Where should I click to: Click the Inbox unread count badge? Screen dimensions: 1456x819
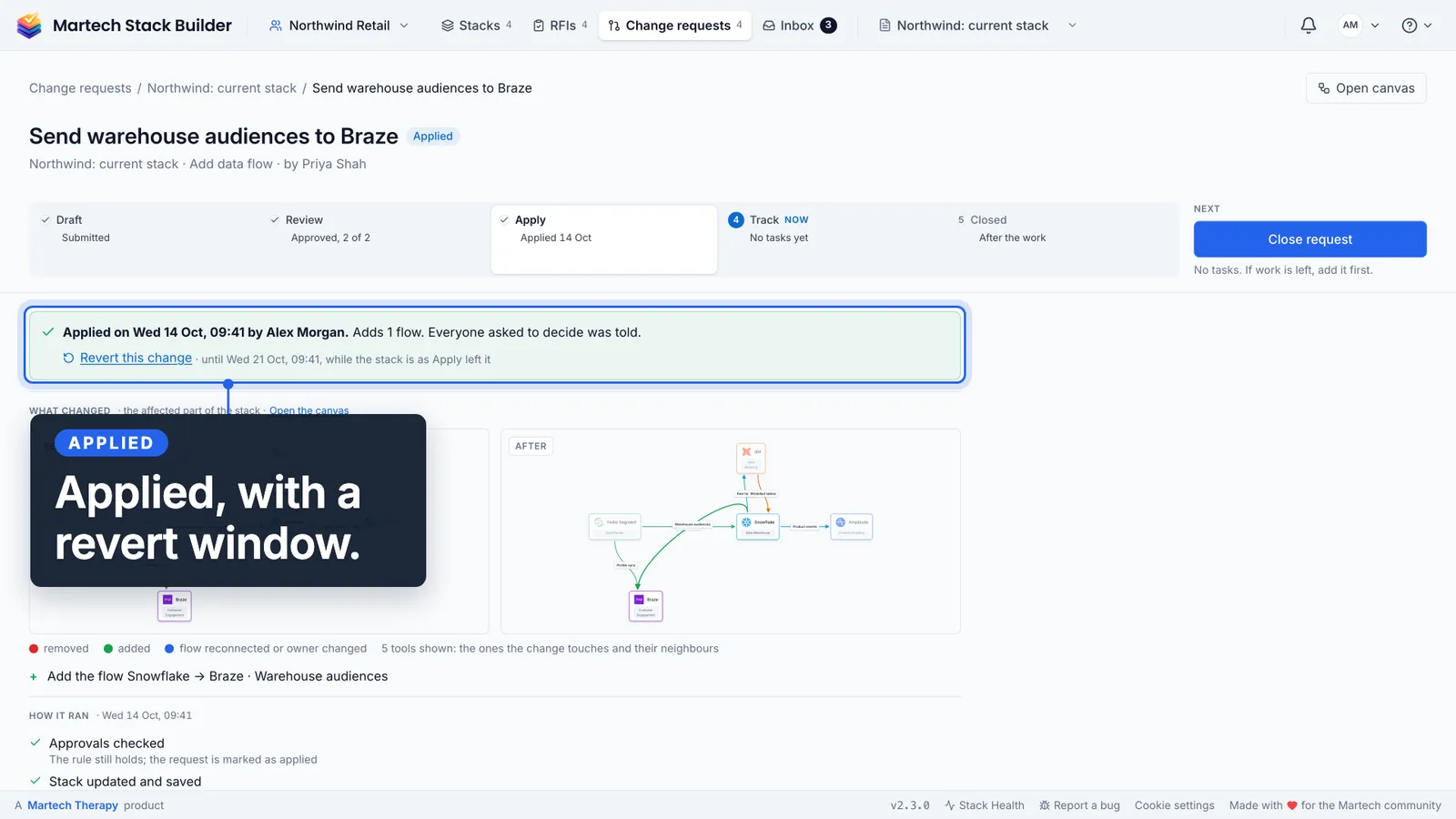coord(828,25)
